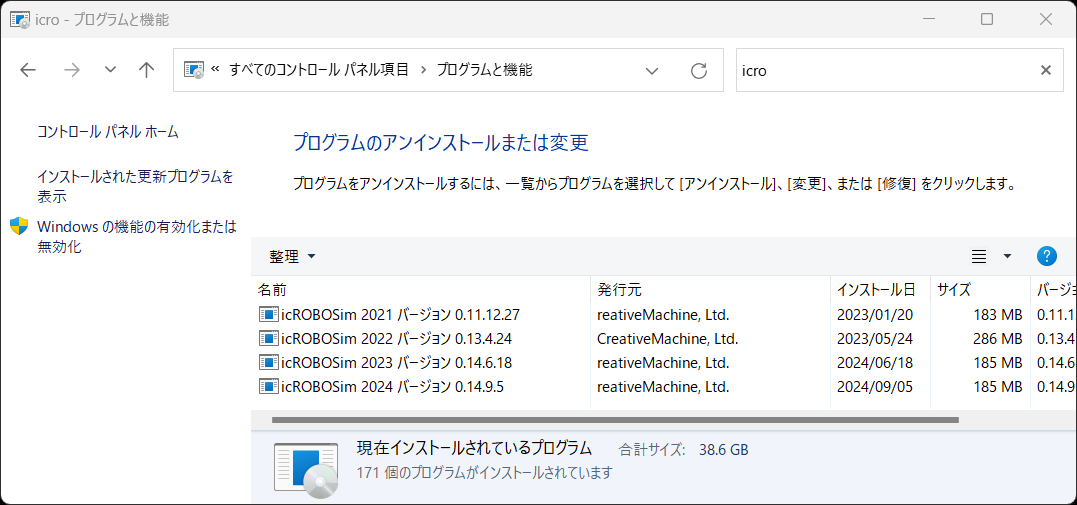Click the view layout icon
Viewport: 1077px width, 505px height.
(x=979, y=256)
